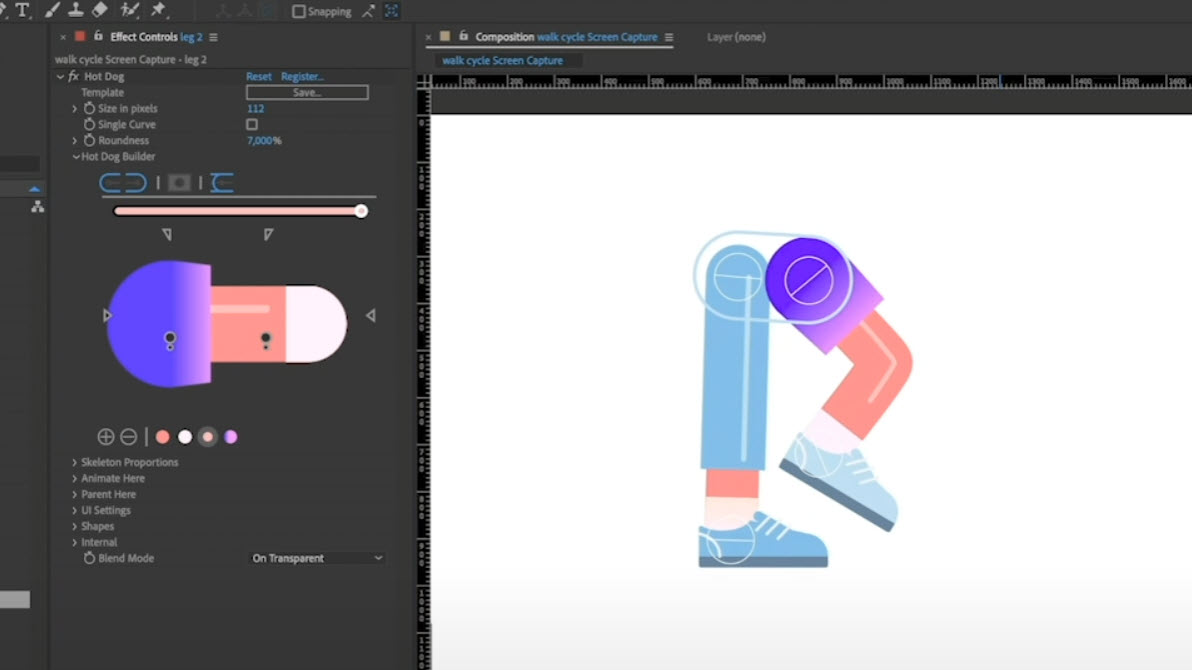The height and width of the screenshot is (670, 1192).
Task: Expand the Animate Here group
Action: pyautogui.click(x=74, y=478)
